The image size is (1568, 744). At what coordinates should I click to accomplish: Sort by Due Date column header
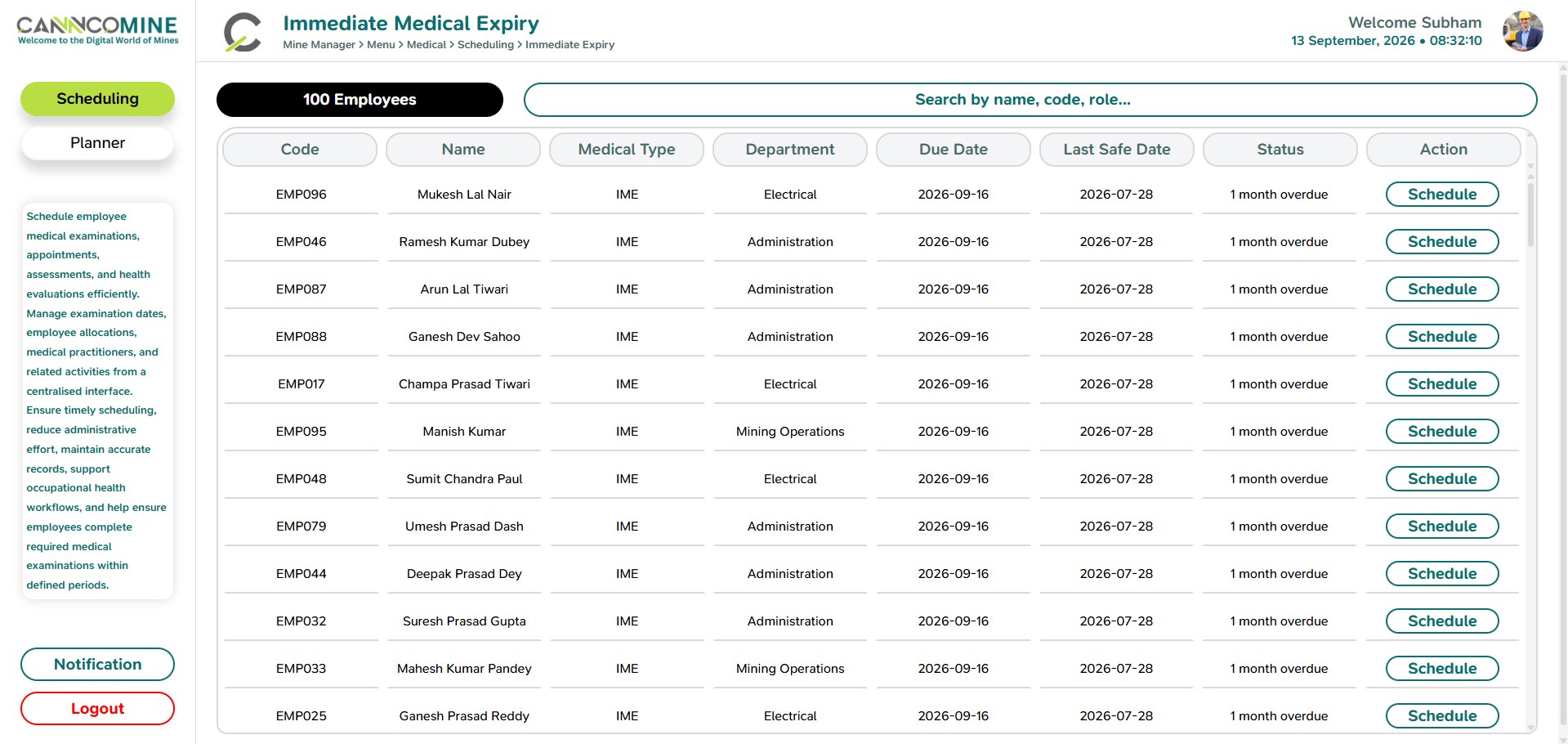tap(954, 150)
